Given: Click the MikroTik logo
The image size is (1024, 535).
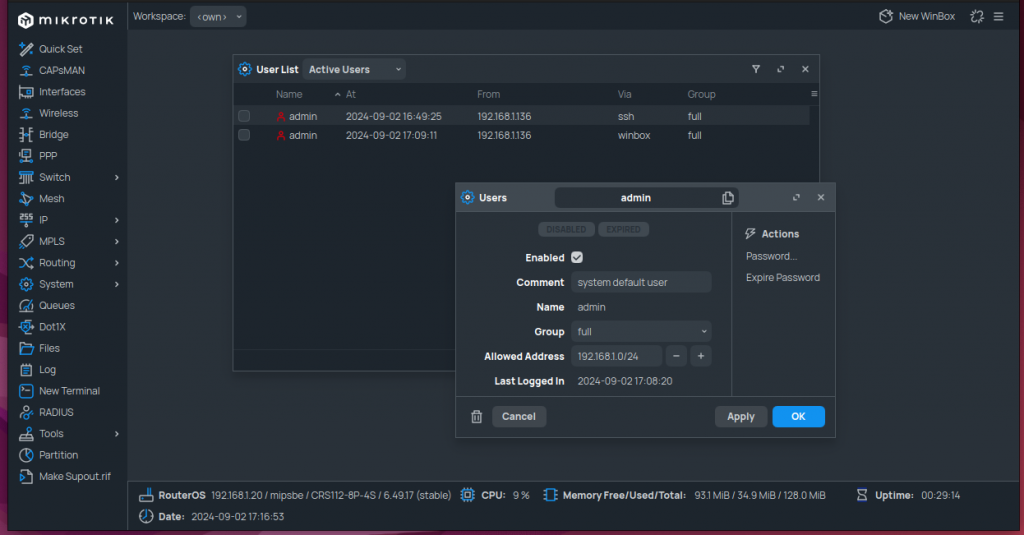Looking at the screenshot, I should [65, 20].
